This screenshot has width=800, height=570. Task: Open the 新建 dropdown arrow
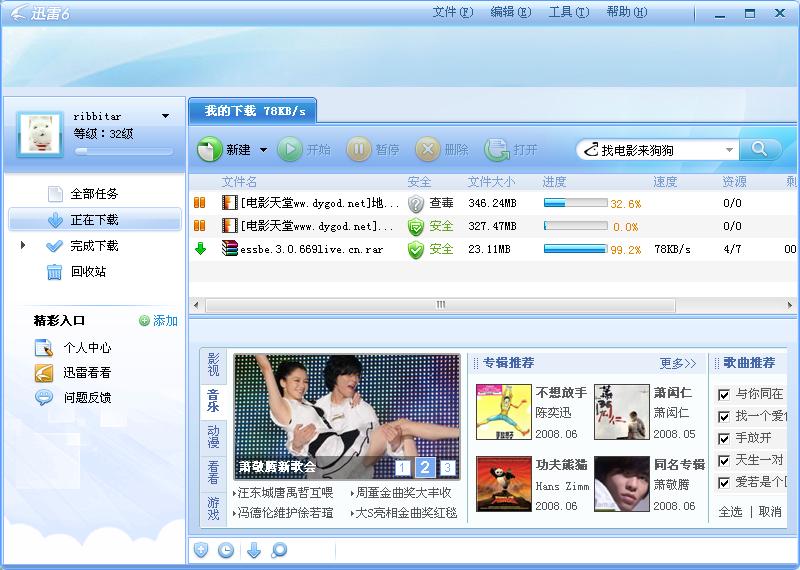[263, 150]
